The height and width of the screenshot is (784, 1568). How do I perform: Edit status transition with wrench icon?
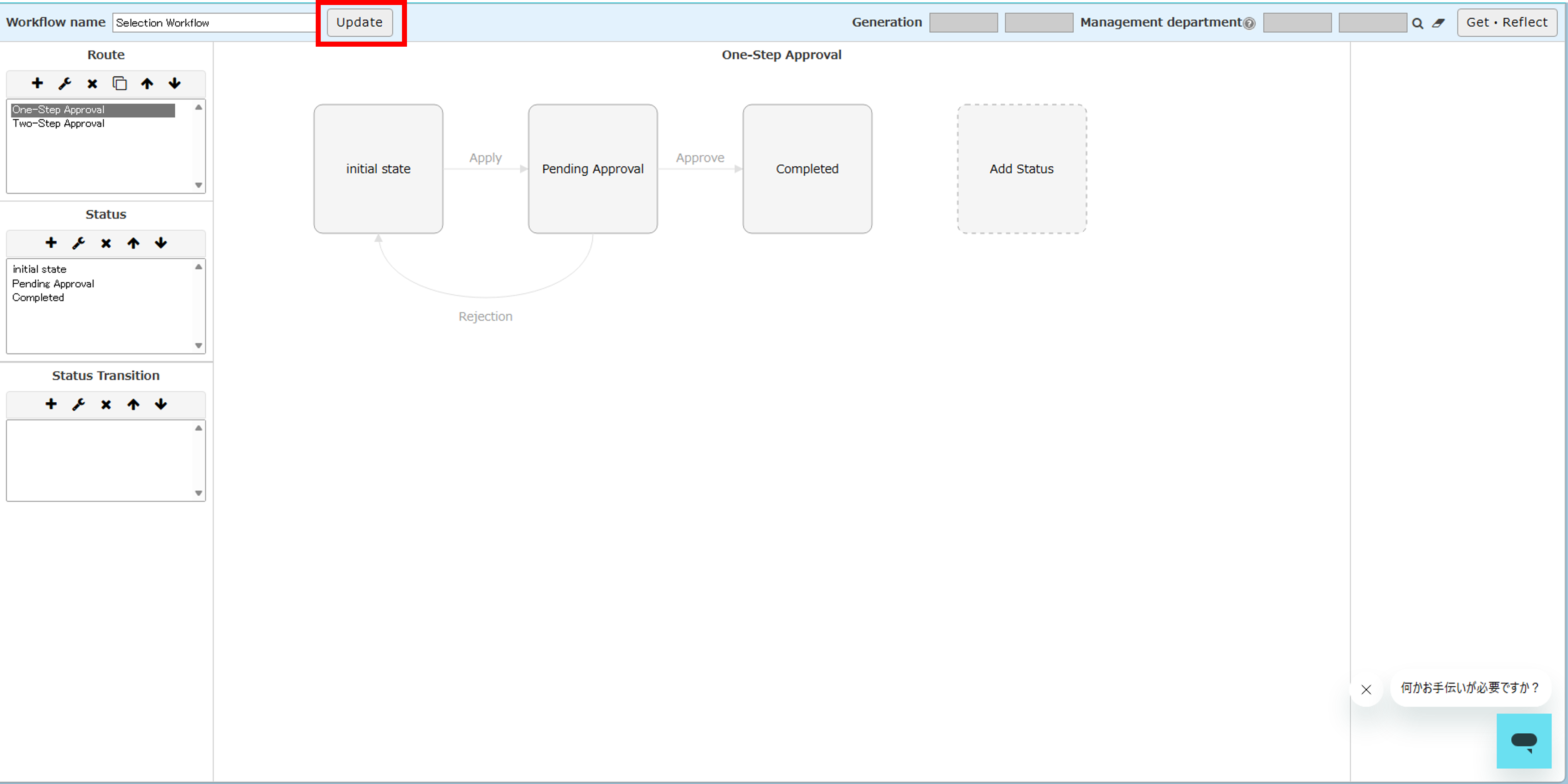[78, 404]
